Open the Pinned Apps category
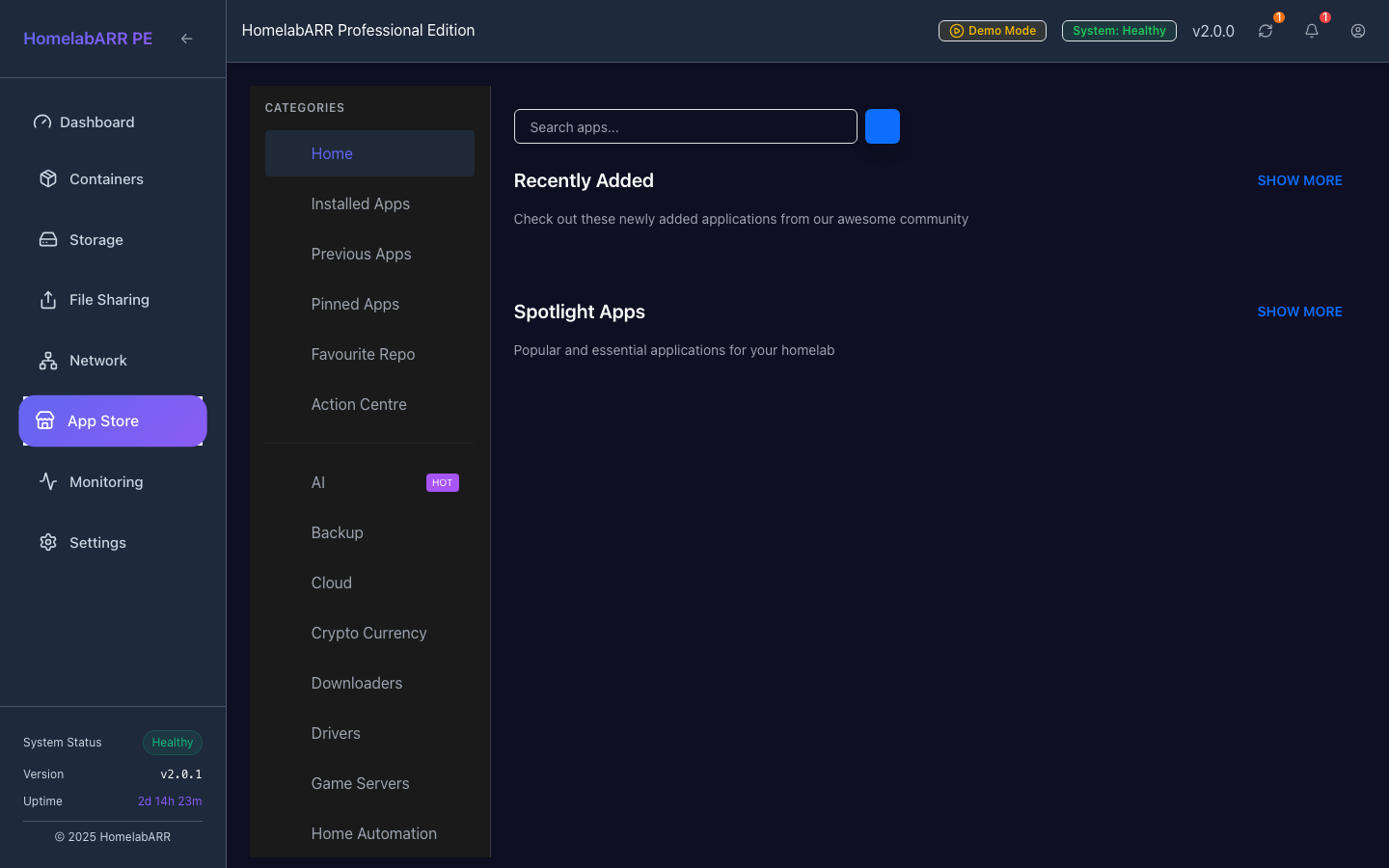The height and width of the screenshot is (868, 1389). (355, 304)
